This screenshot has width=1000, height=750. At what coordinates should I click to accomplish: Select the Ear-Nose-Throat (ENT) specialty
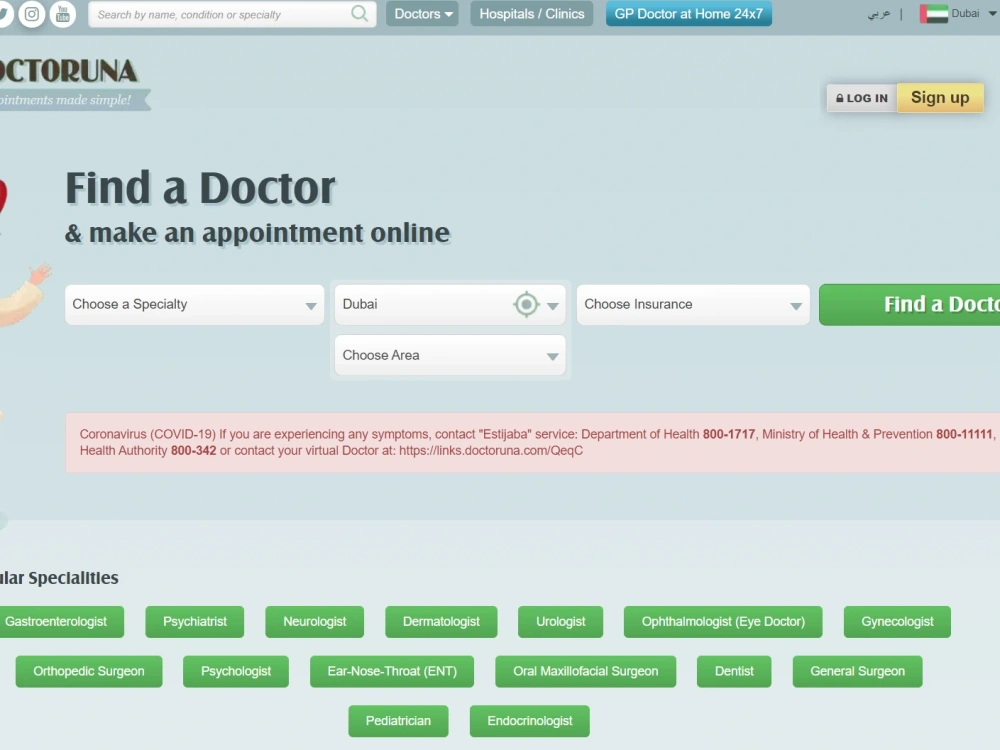coord(392,672)
